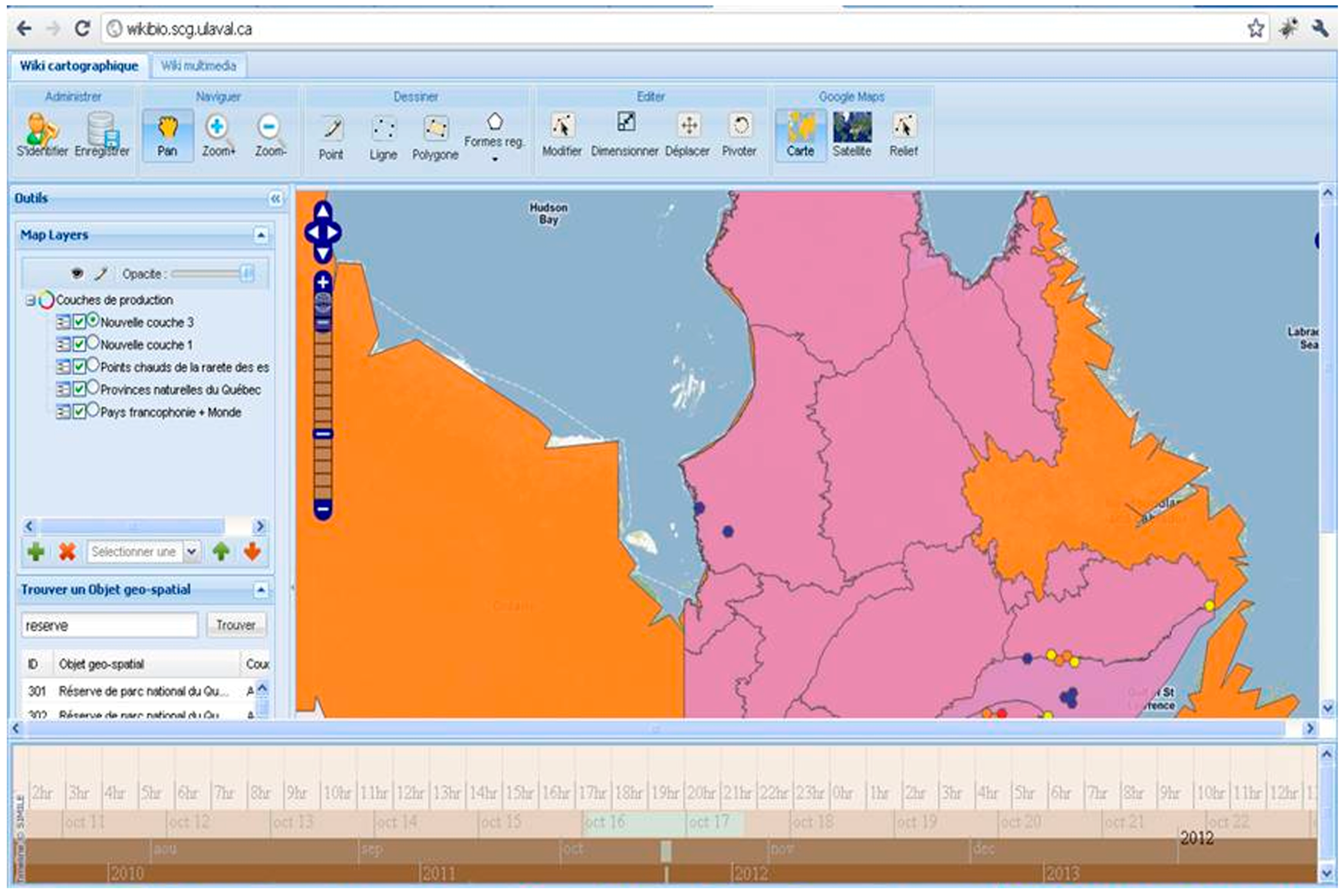Choose the Pivoter edit tool
Viewport: 1344px width, 896px height.
coord(739,134)
